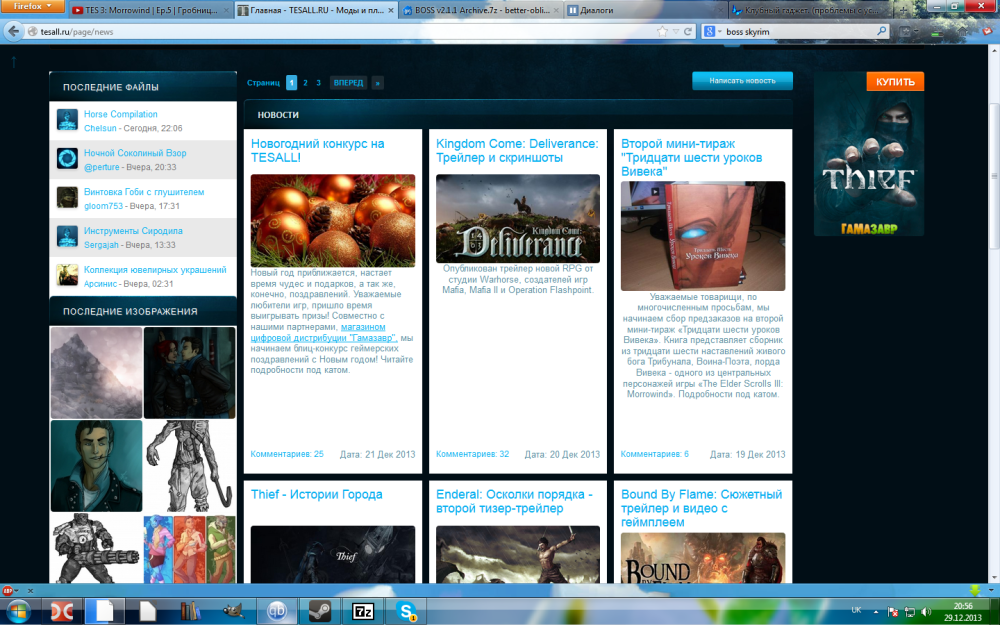Open the Ночной Соколиный Взор file link
Viewport: 1000px width, 625px height.
click(135, 153)
